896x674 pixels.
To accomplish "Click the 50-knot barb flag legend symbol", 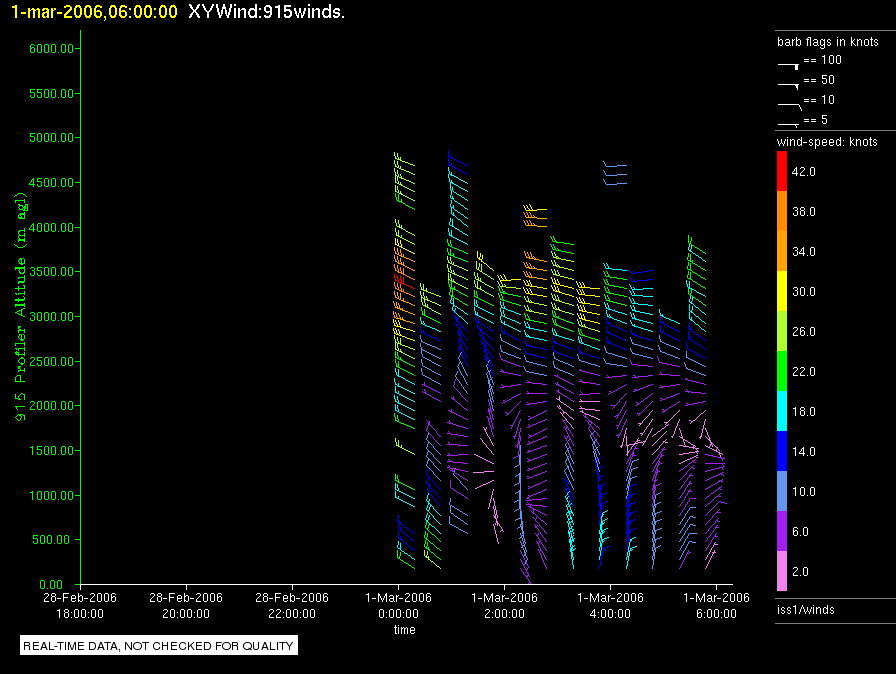I will click(x=789, y=83).
